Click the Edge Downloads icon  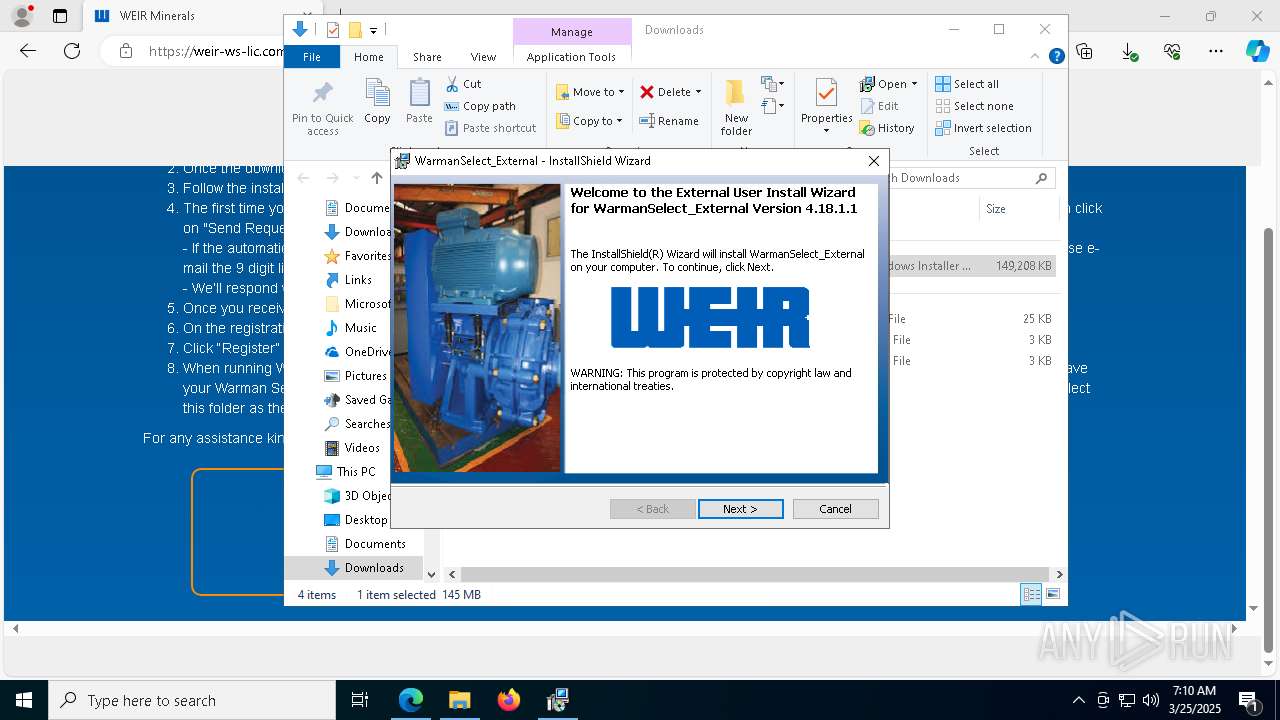[x=1129, y=51]
